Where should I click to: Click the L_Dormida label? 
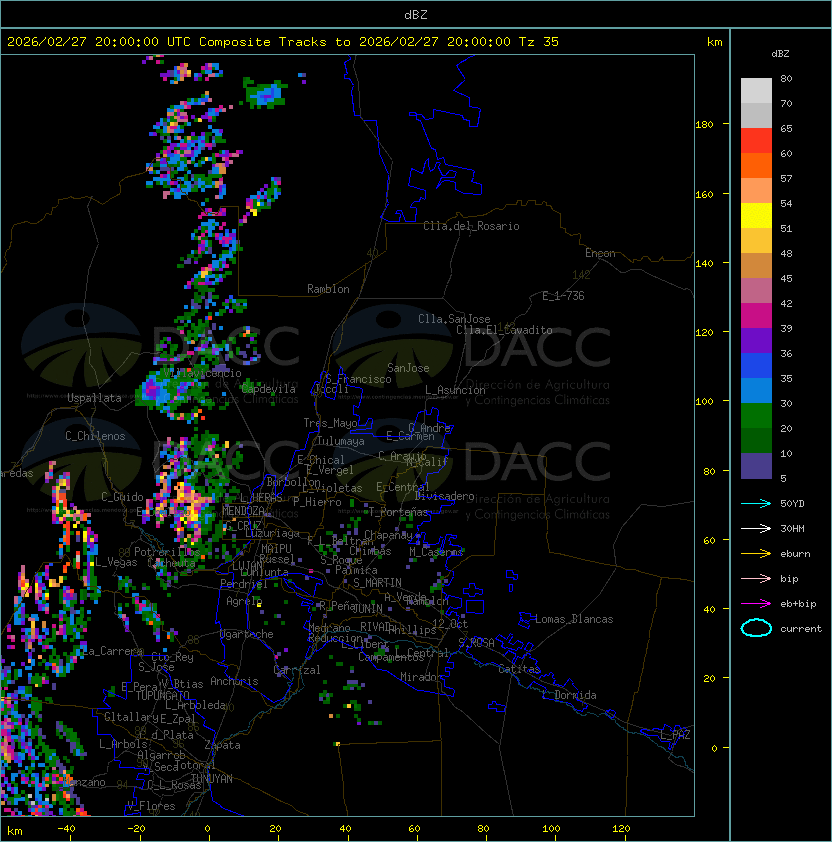(569, 695)
